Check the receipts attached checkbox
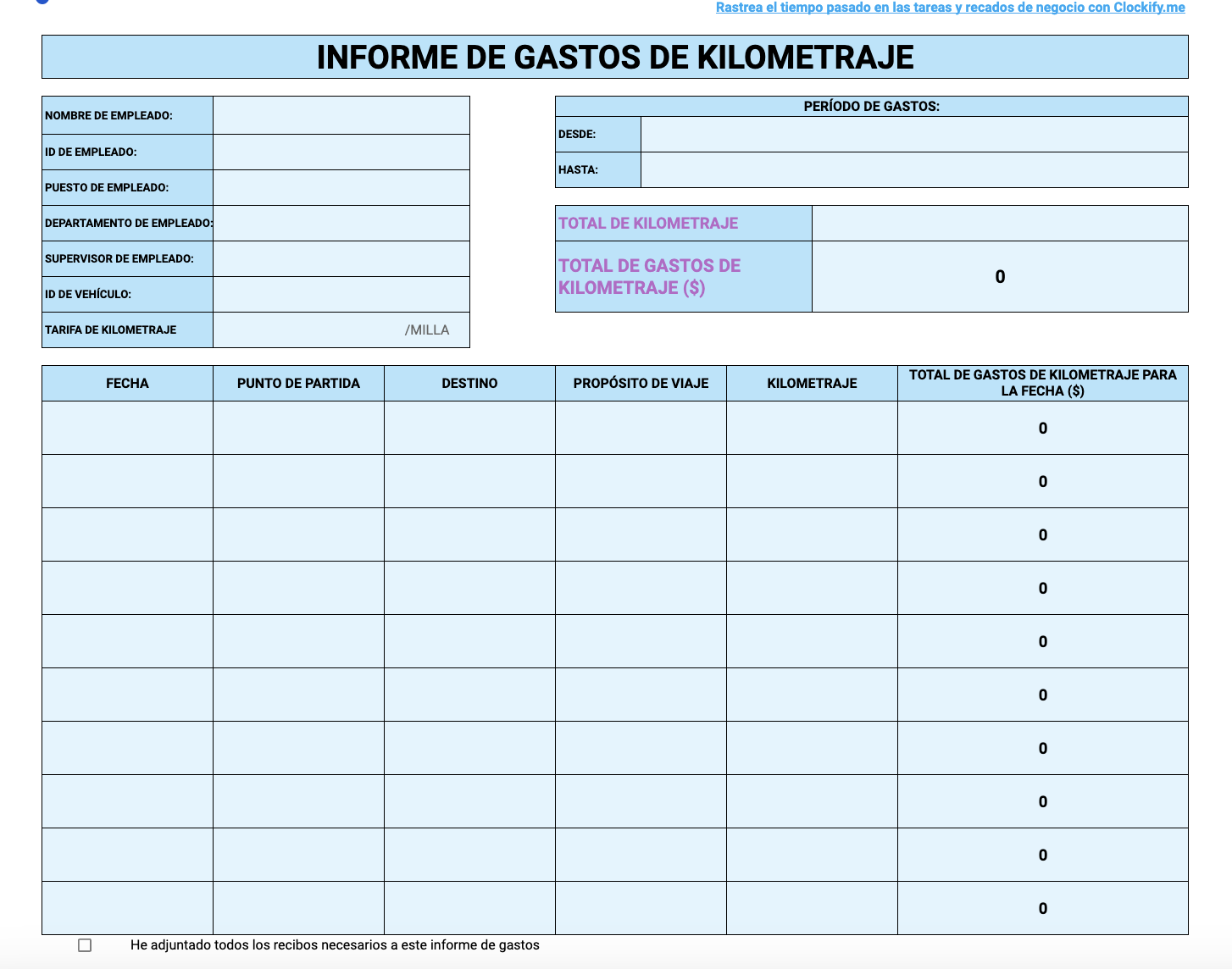1232x969 pixels. (85, 945)
